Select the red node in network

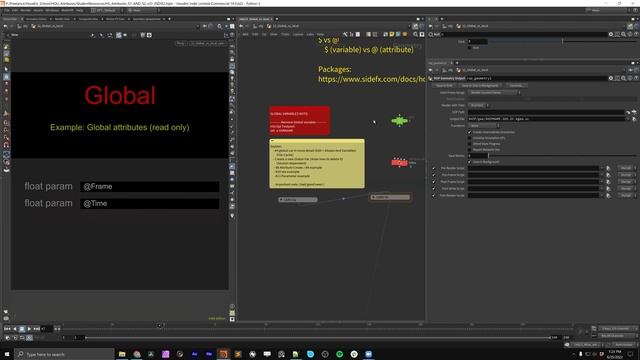tap(400, 162)
